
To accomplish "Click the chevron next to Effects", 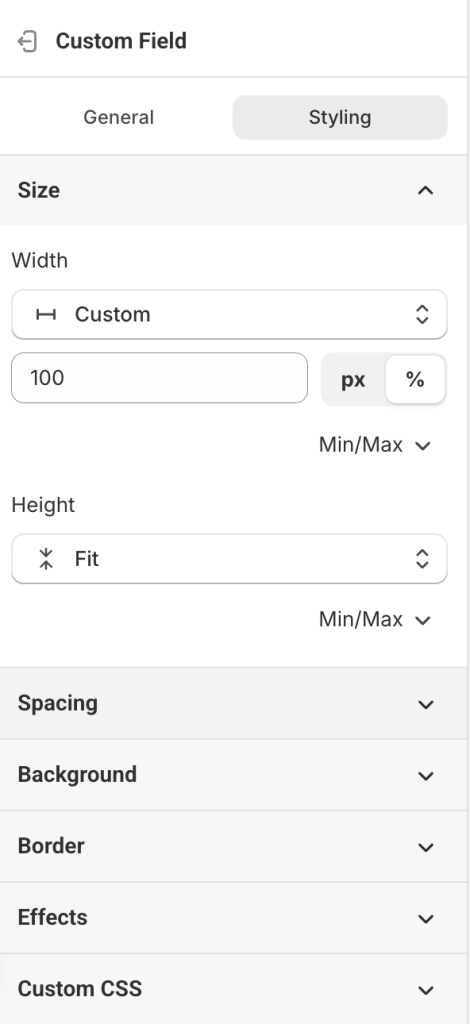I will point(426,919).
